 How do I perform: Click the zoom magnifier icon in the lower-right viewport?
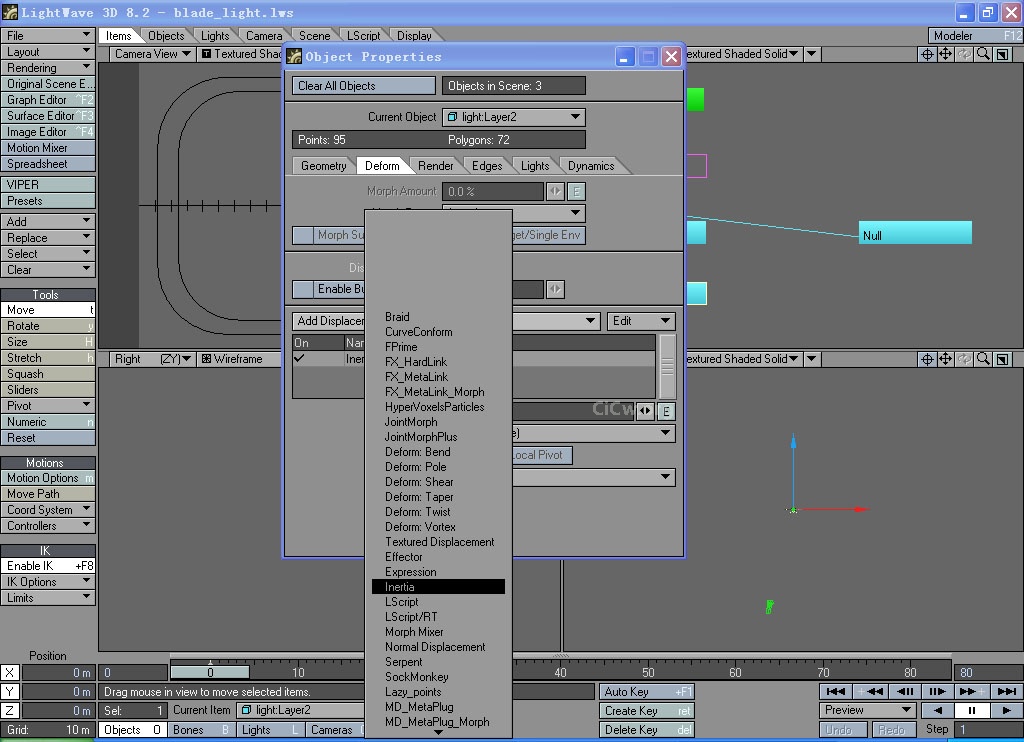pos(983,359)
